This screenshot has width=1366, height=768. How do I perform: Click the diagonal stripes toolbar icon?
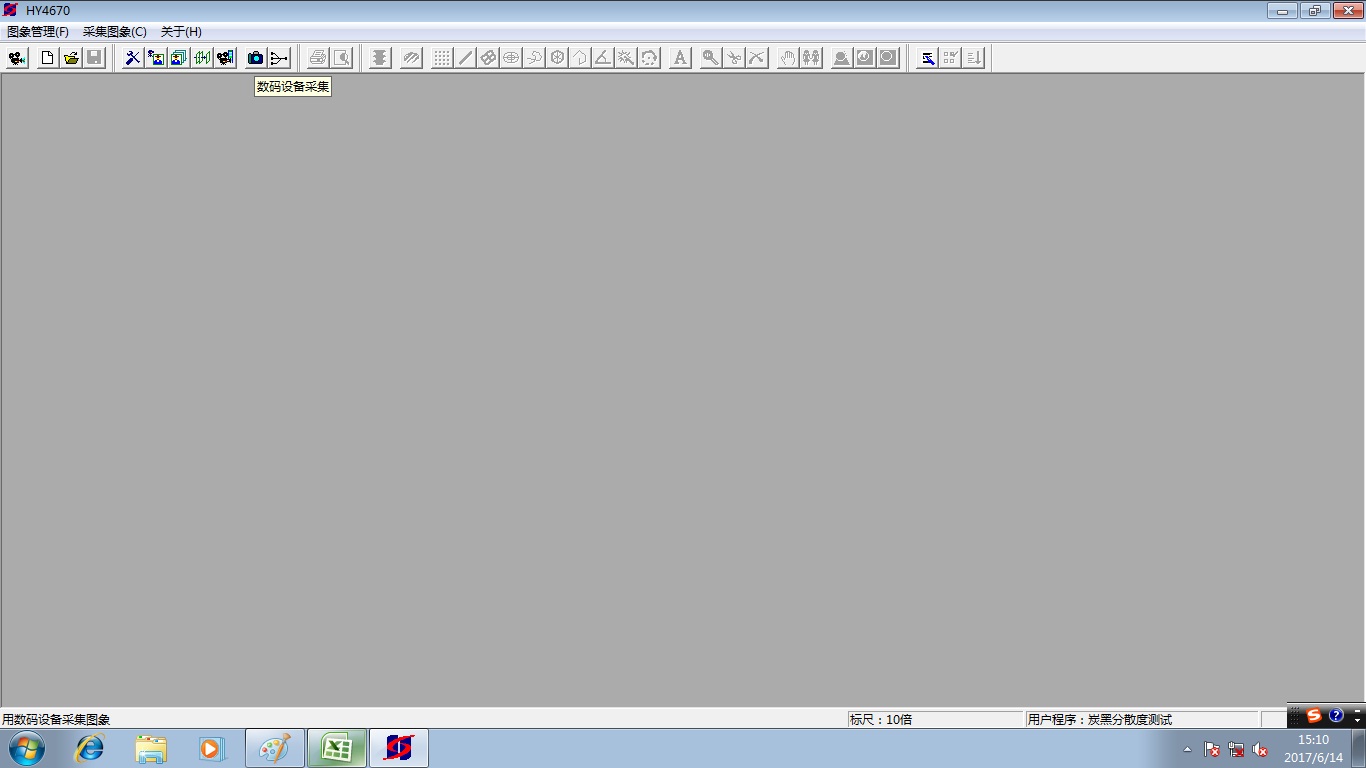tap(411, 58)
